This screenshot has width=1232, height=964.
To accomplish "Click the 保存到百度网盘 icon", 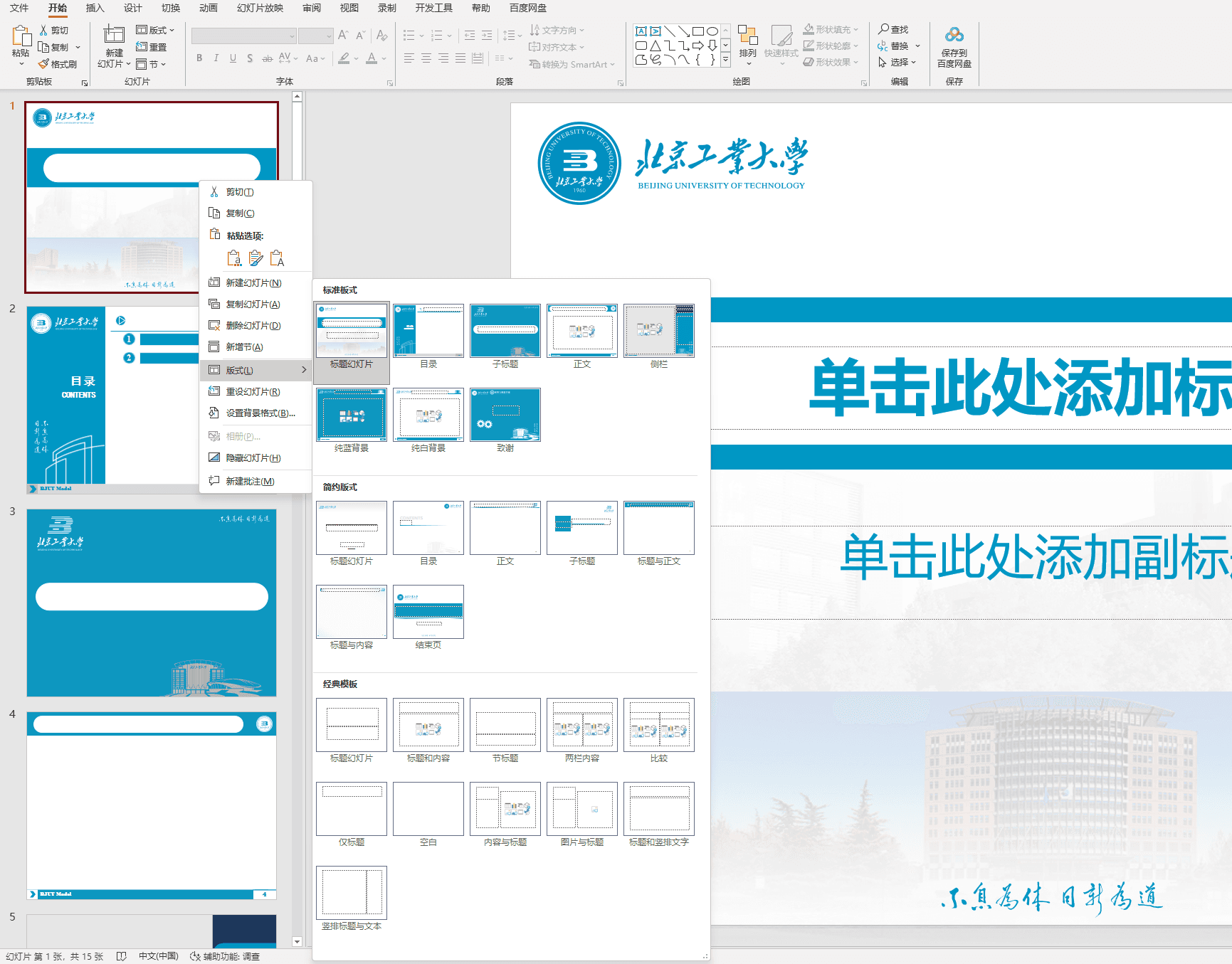I will point(954,43).
